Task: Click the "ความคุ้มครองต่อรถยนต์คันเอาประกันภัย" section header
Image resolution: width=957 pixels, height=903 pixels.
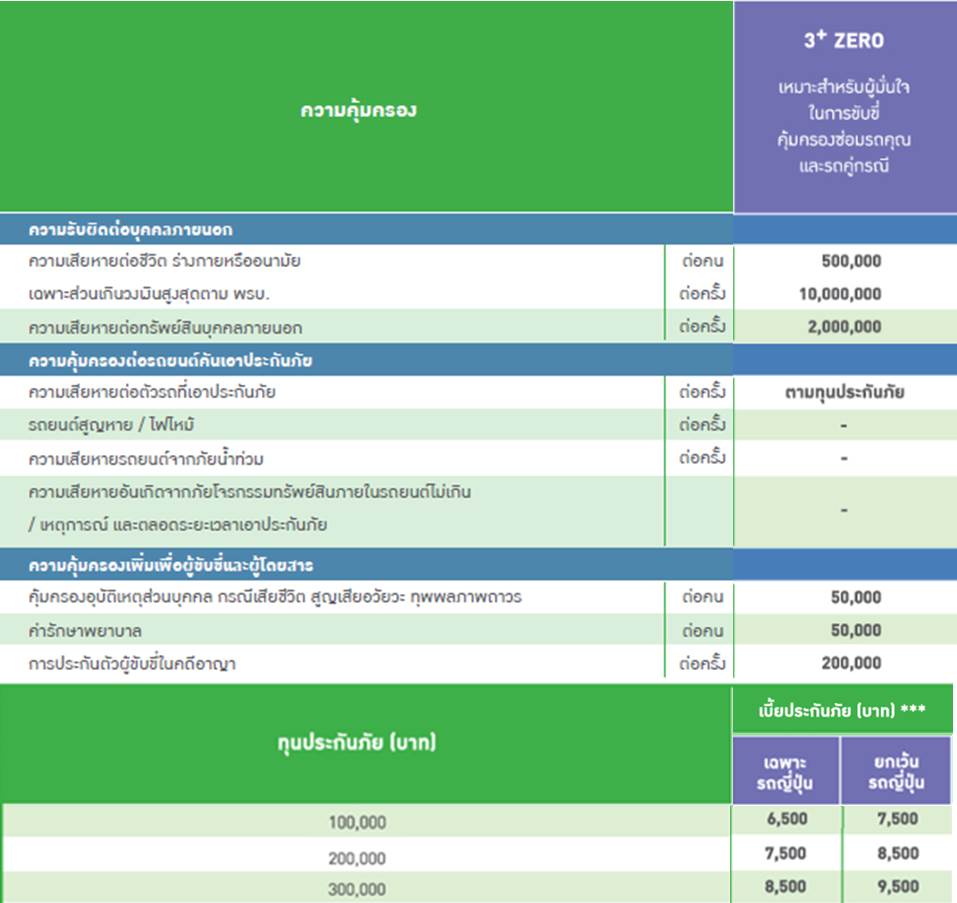Action: point(171,360)
